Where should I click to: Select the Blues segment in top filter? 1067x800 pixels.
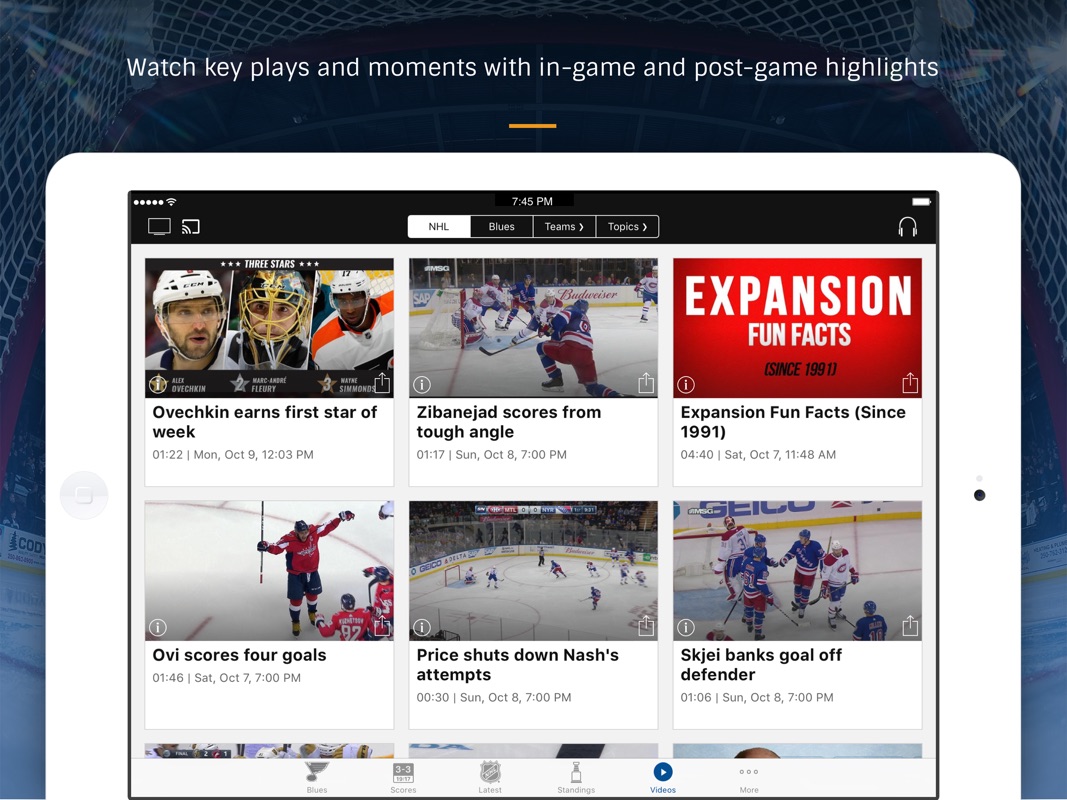click(502, 227)
